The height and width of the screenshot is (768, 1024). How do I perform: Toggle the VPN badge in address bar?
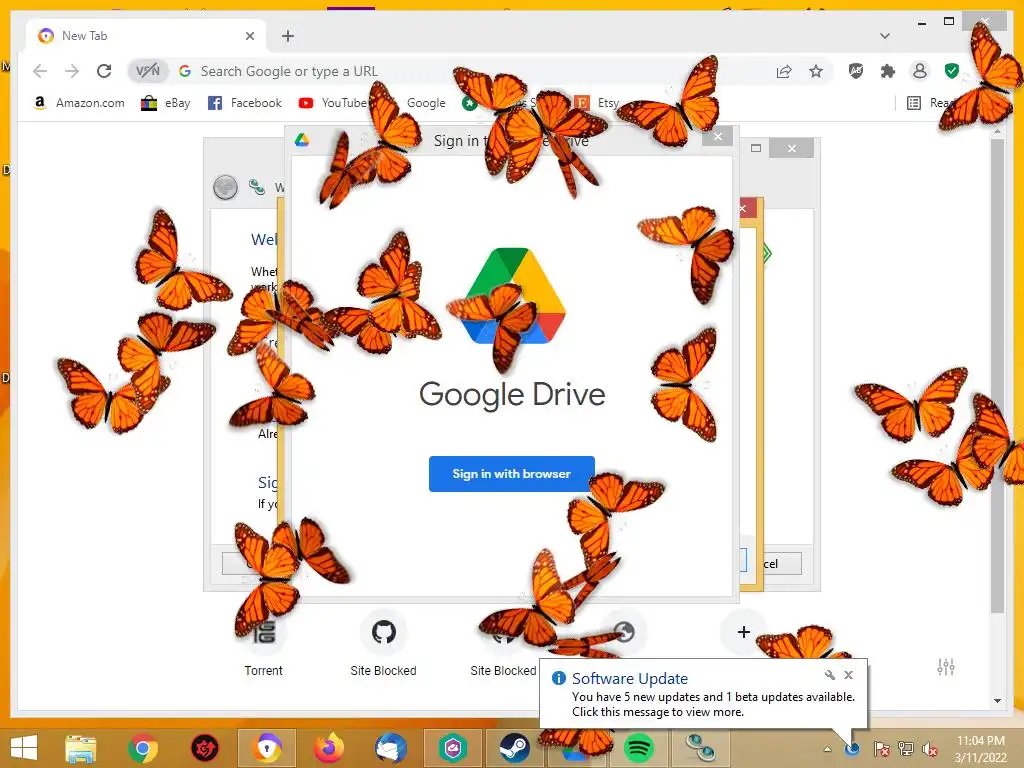point(148,71)
